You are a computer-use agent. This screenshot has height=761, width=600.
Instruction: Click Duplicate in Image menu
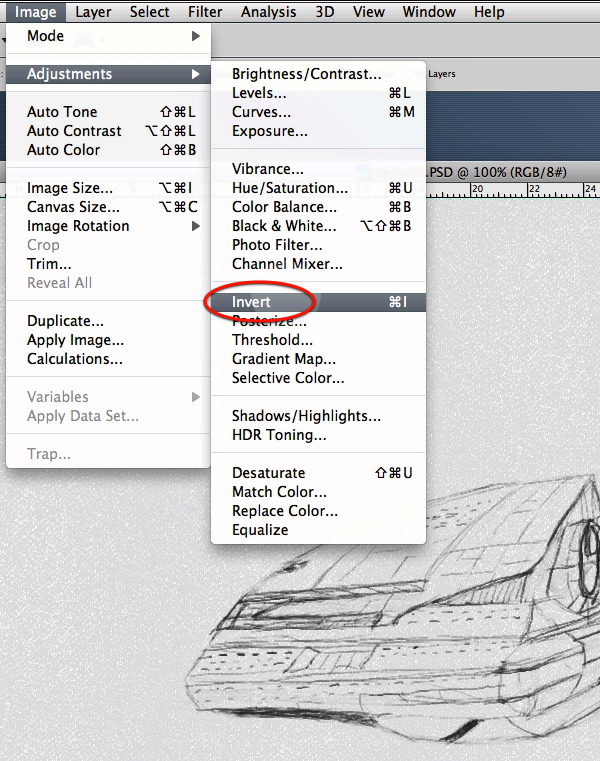pyautogui.click(x=65, y=321)
